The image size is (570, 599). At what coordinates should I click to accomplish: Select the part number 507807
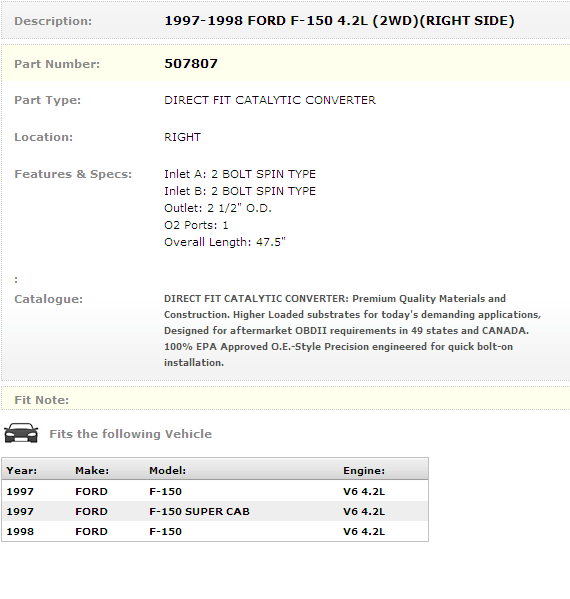191,63
